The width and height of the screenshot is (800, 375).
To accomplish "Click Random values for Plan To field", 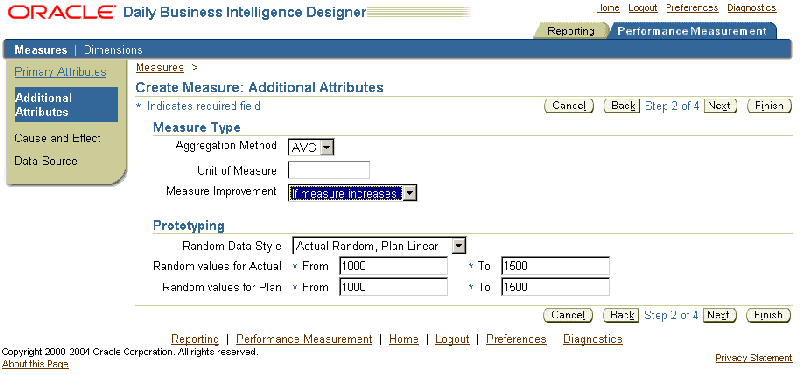I will pyautogui.click(x=555, y=287).
